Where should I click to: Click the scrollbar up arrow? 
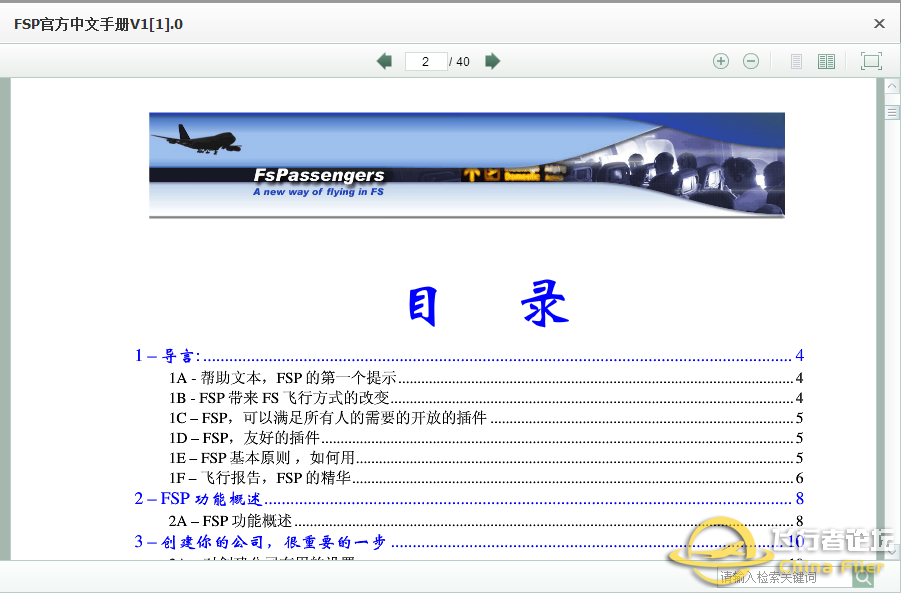[x=891, y=86]
